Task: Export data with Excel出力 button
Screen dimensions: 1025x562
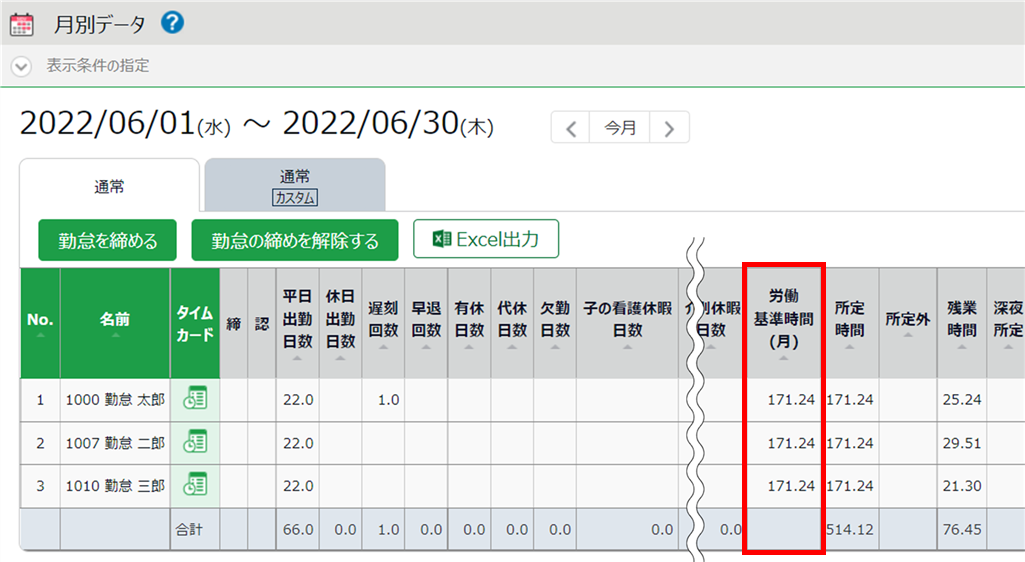Action: (485, 239)
